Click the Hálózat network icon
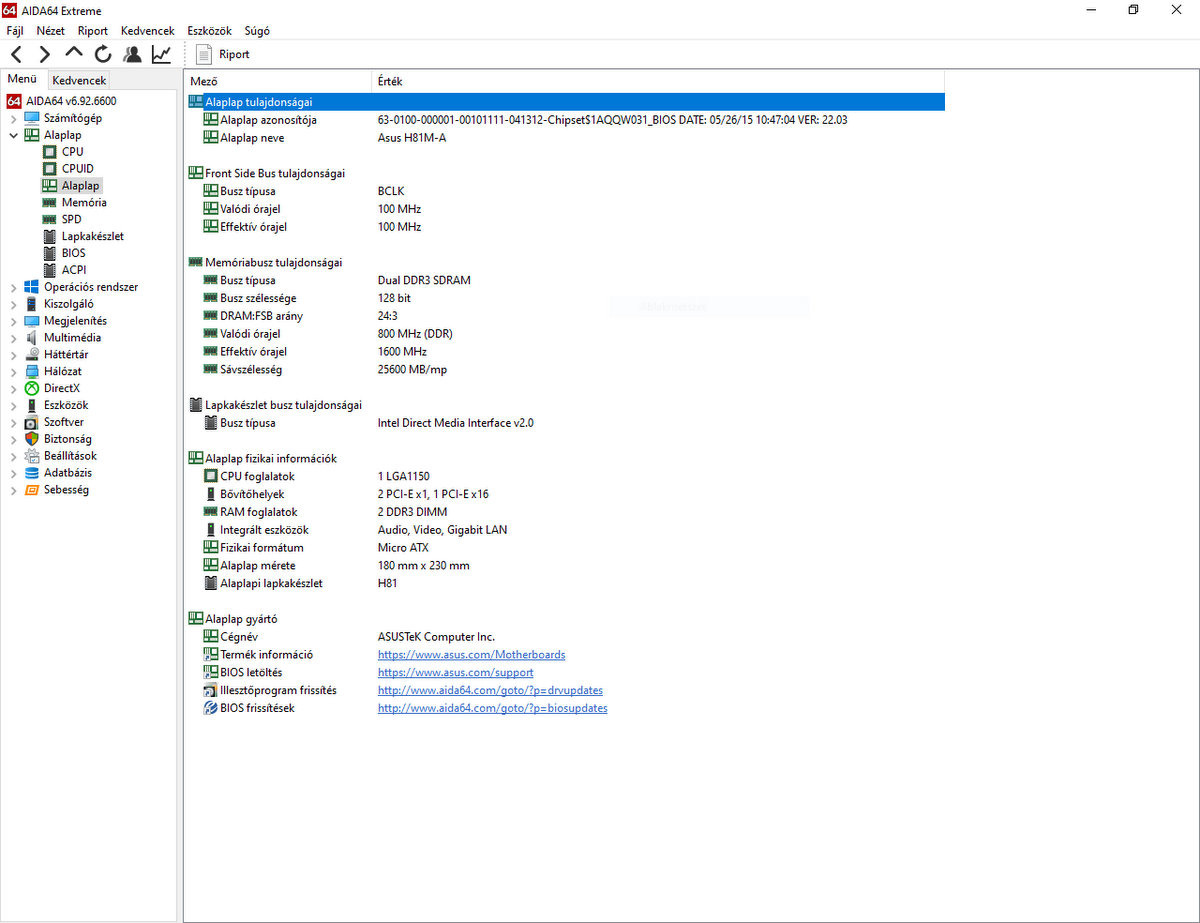This screenshot has height=923, width=1200. pyautogui.click(x=32, y=371)
